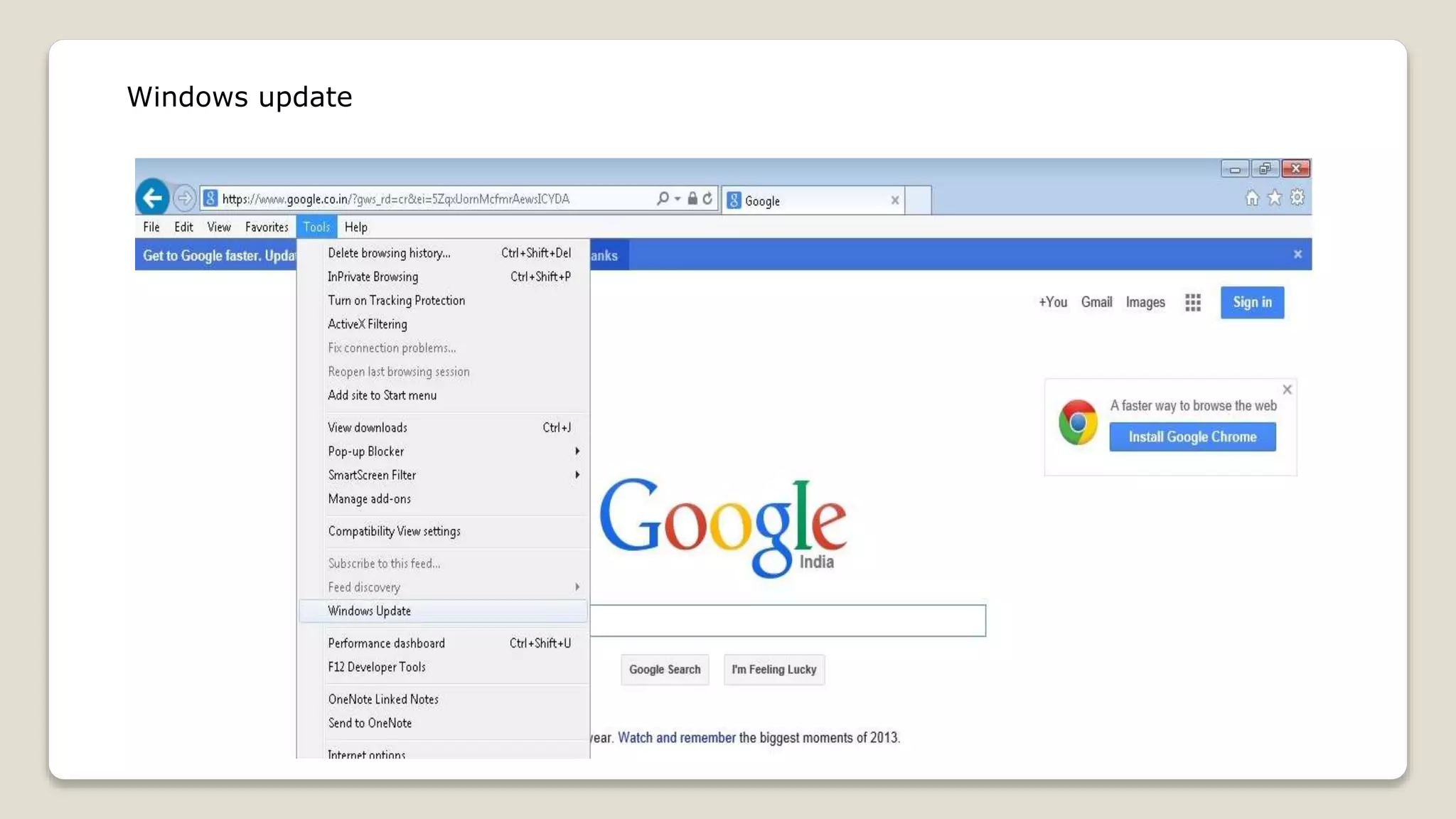Open the gear settings icon
Image resolution: width=1456 pixels, height=819 pixels.
[1297, 198]
